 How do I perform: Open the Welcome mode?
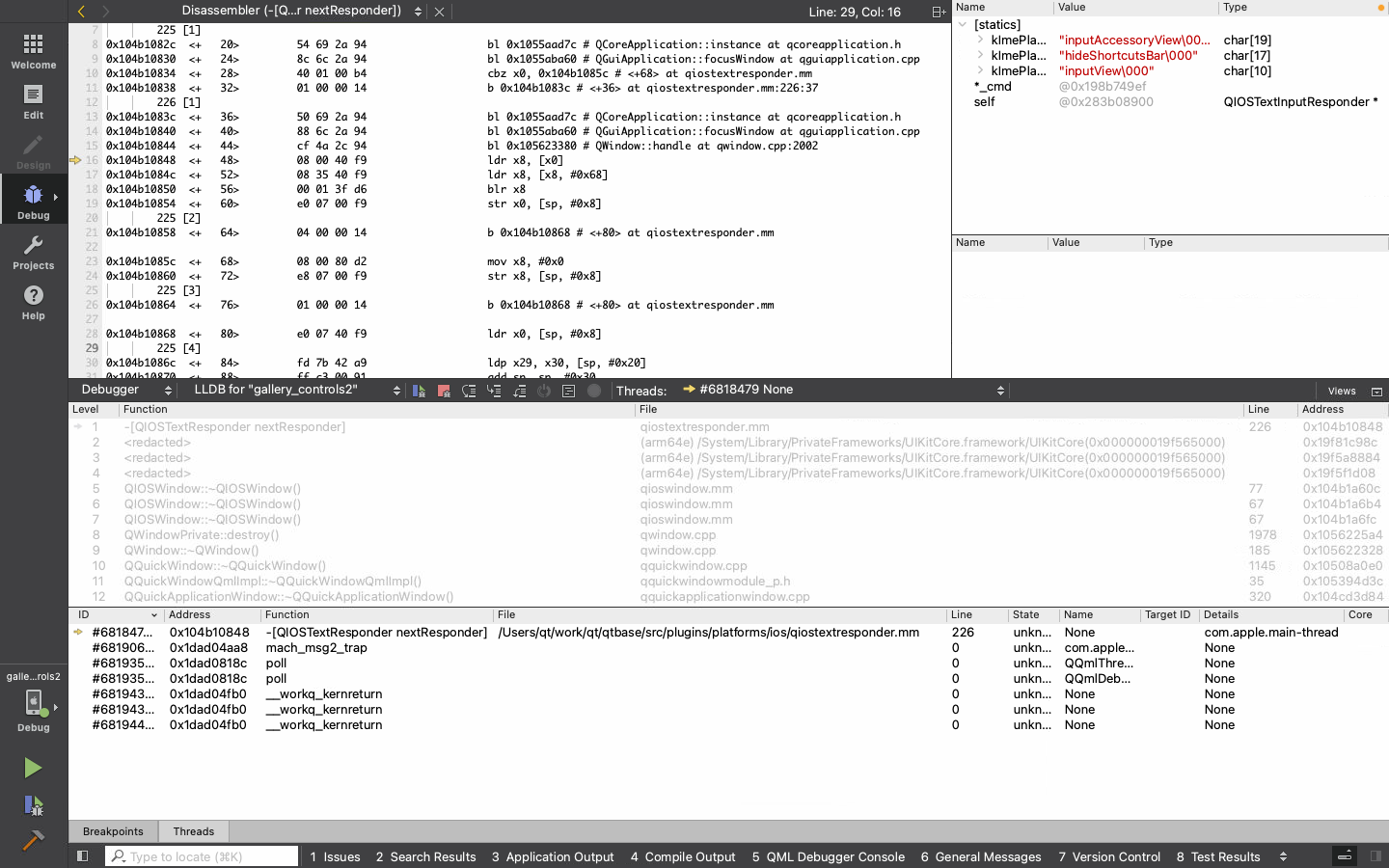pyautogui.click(x=34, y=51)
